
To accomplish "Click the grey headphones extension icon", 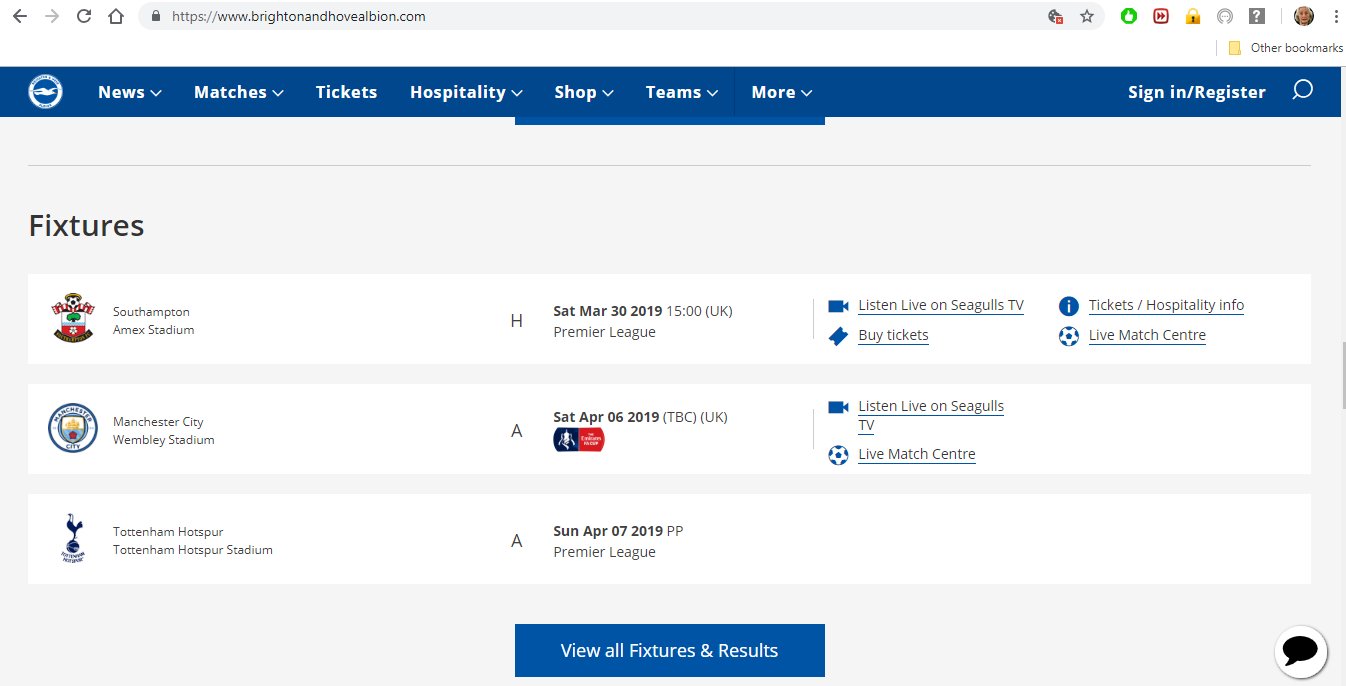I will point(1225,16).
